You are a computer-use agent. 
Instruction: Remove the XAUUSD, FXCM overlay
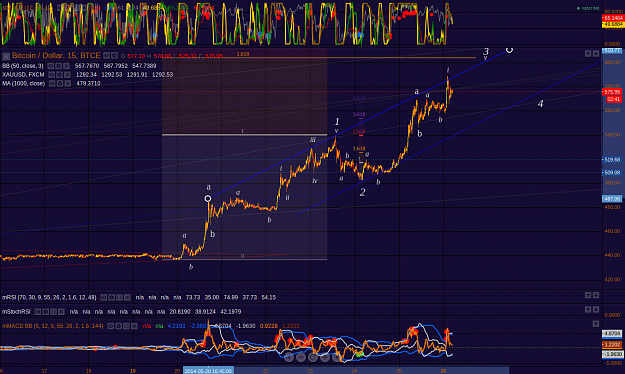pos(67,75)
